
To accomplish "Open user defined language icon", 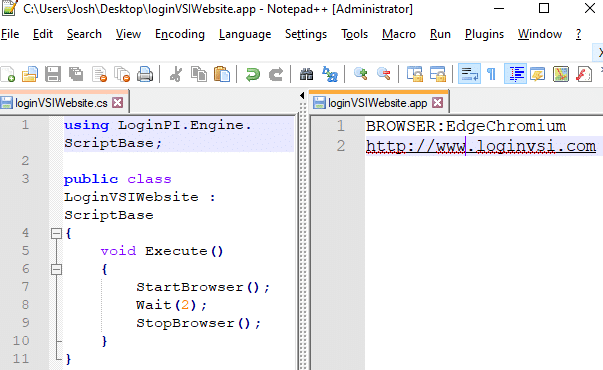I will (538, 74).
